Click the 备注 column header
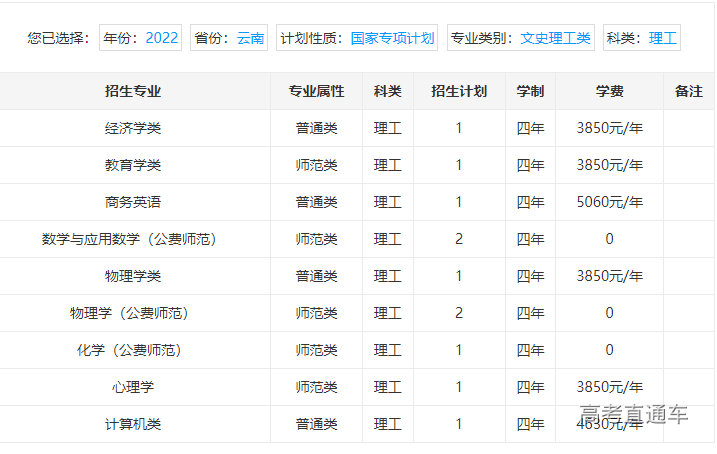 689,91
